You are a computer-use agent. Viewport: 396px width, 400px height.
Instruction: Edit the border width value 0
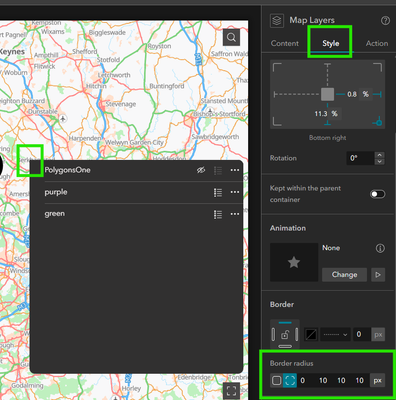click(x=362, y=334)
